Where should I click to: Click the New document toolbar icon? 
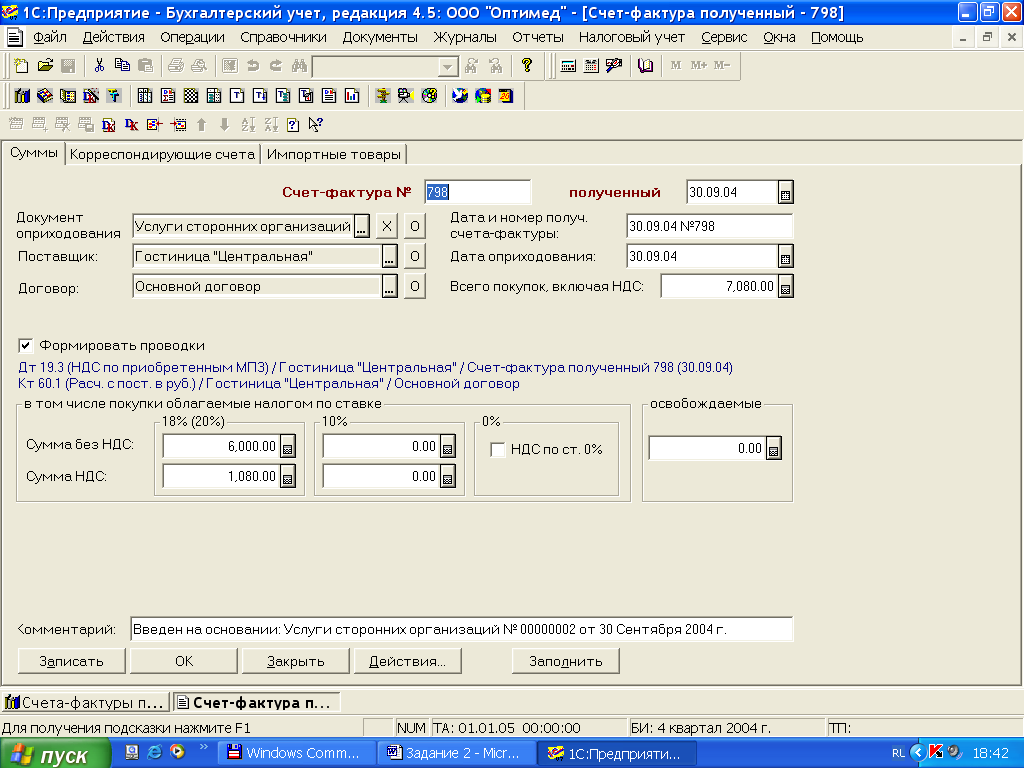click(22, 65)
